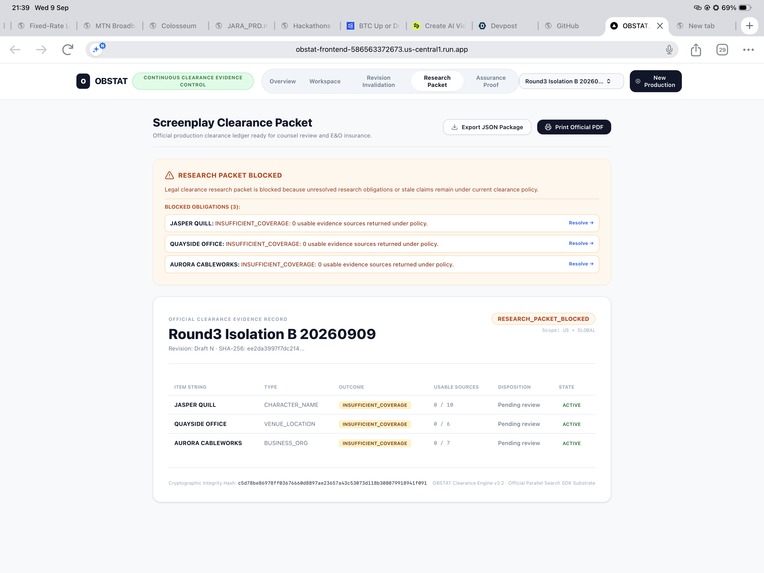Click usable sources value 0 / 6
The width and height of the screenshot is (764, 573).
pos(442,424)
